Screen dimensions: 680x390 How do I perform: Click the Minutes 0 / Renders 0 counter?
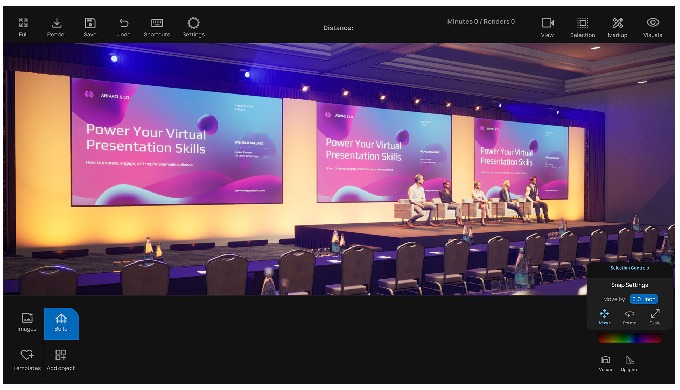click(x=481, y=21)
